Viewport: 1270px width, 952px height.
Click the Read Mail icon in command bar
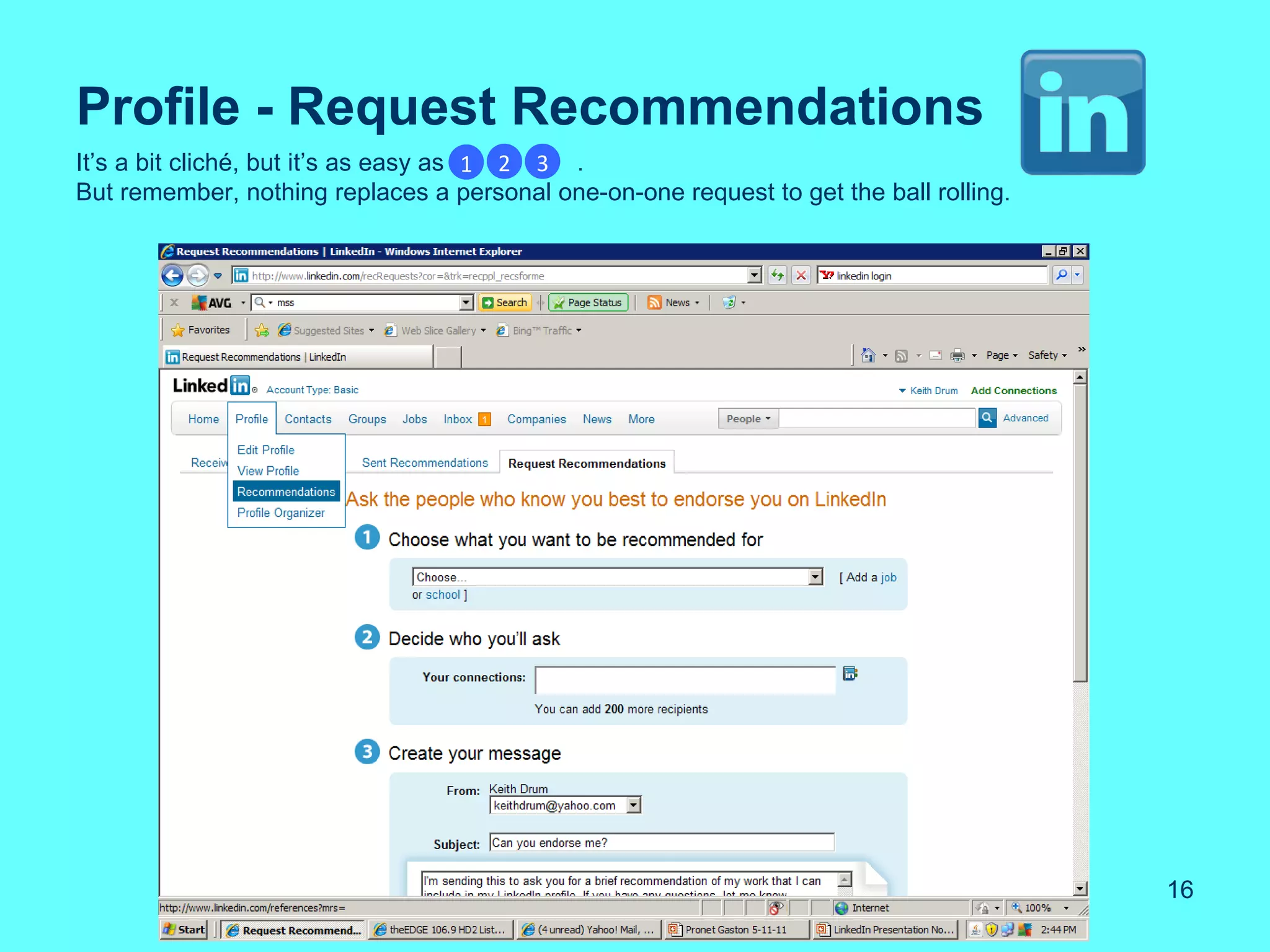(936, 355)
